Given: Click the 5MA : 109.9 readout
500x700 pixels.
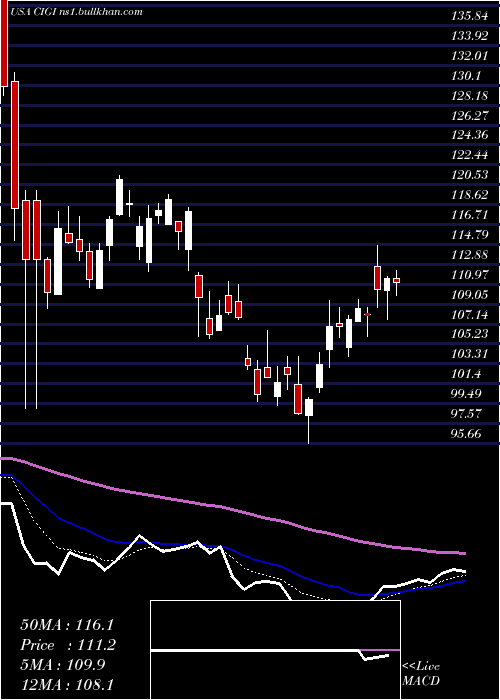Looking at the screenshot, I should 62,665.
